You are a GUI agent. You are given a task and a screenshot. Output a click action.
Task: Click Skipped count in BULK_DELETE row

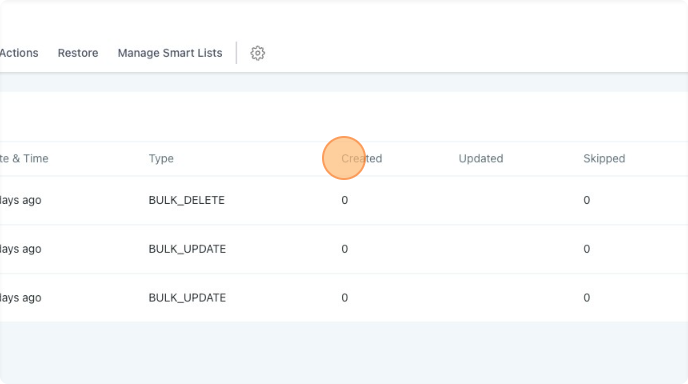[x=587, y=200]
